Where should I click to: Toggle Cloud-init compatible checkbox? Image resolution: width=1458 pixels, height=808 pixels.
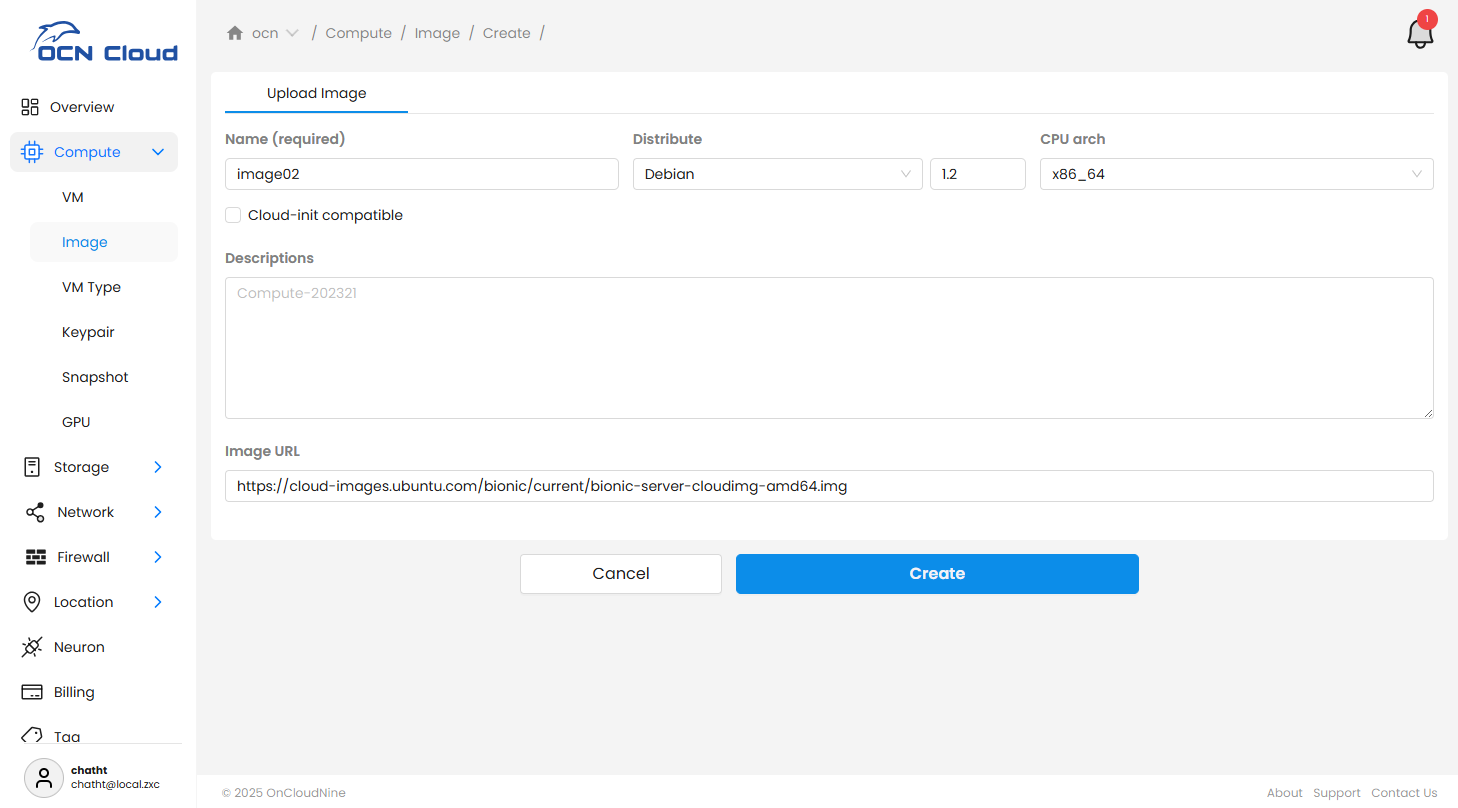[233, 215]
